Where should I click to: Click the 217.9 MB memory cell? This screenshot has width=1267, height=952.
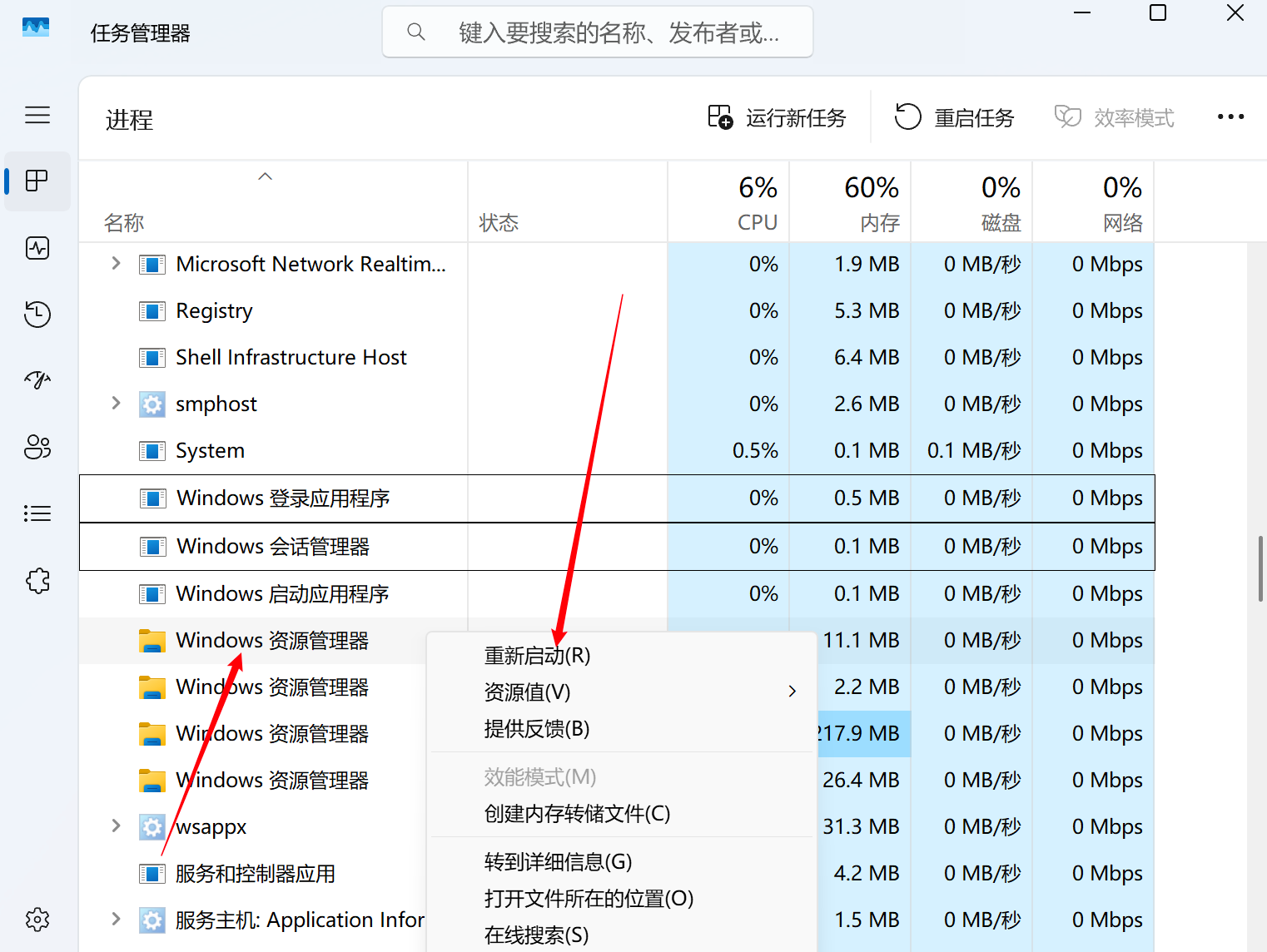pyautogui.click(x=863, y=734)
